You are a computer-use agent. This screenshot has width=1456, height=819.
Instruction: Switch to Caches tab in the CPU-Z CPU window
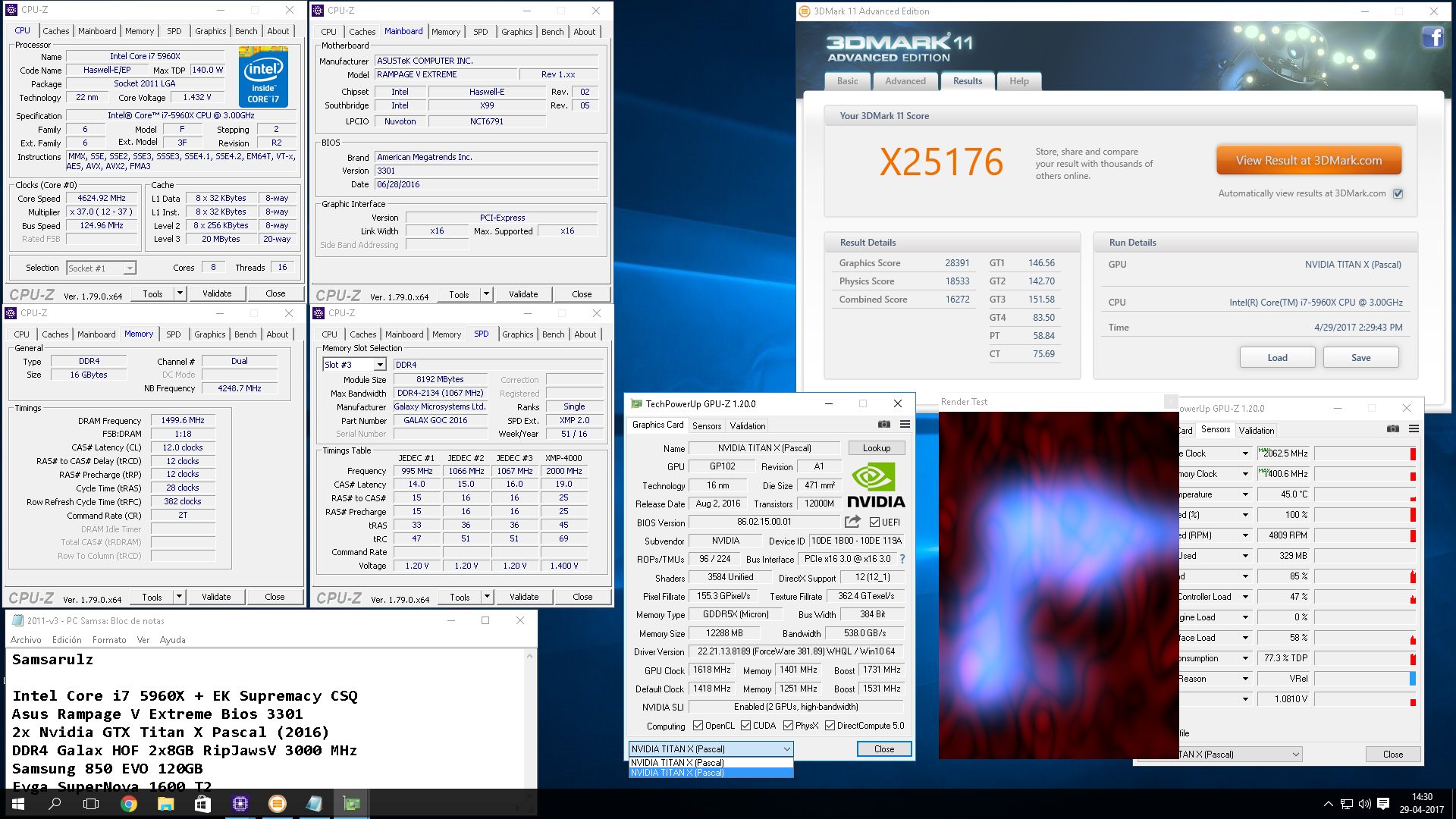pos(56,31)
